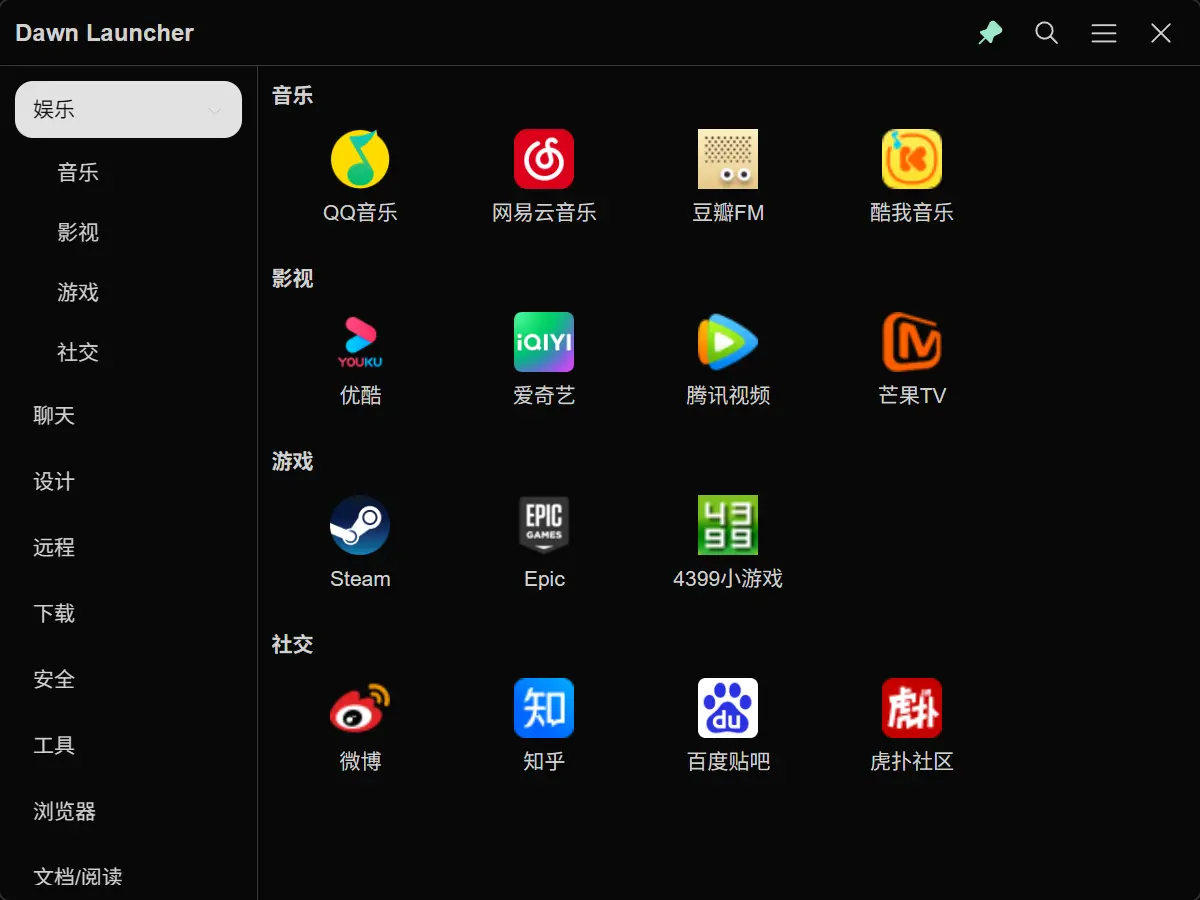Click the 游戏 section heading
The image size is (1200, 900).
coord(292,462)
